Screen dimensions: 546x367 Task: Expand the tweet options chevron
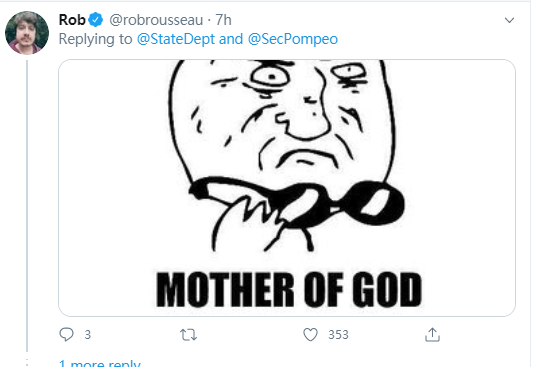coord(509,20)
